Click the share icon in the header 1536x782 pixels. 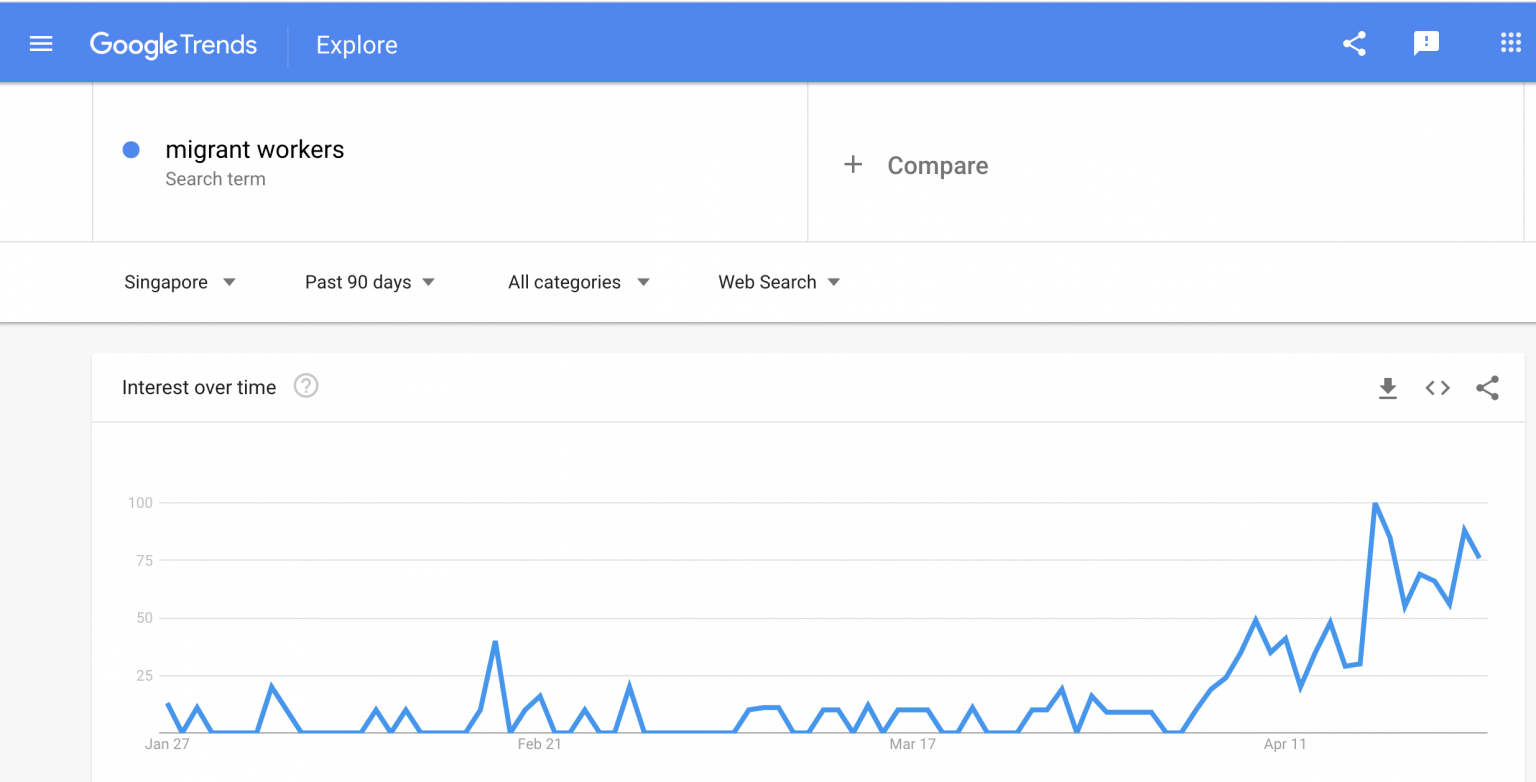point(1354,44)
